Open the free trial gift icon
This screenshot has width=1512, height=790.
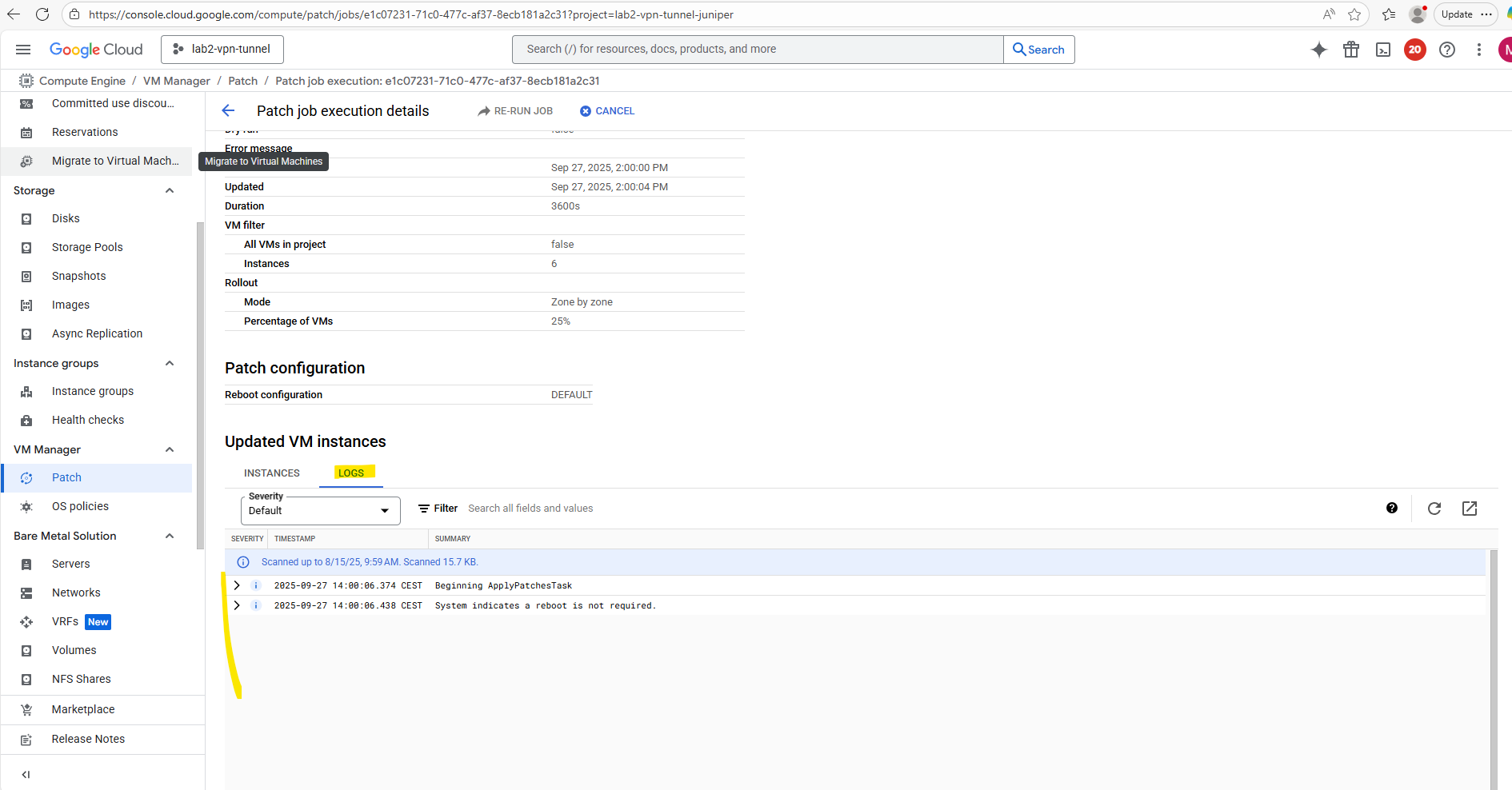[1351, 50]
